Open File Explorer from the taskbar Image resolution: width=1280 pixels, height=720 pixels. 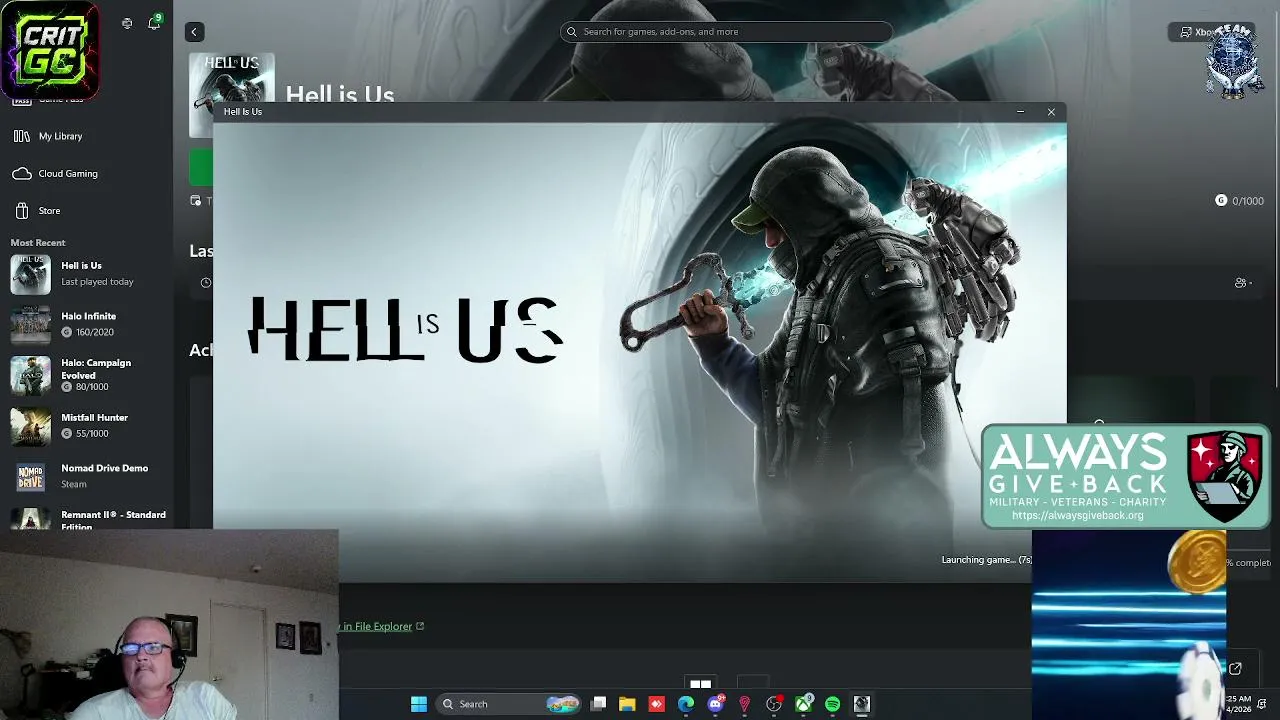[627, 704]
